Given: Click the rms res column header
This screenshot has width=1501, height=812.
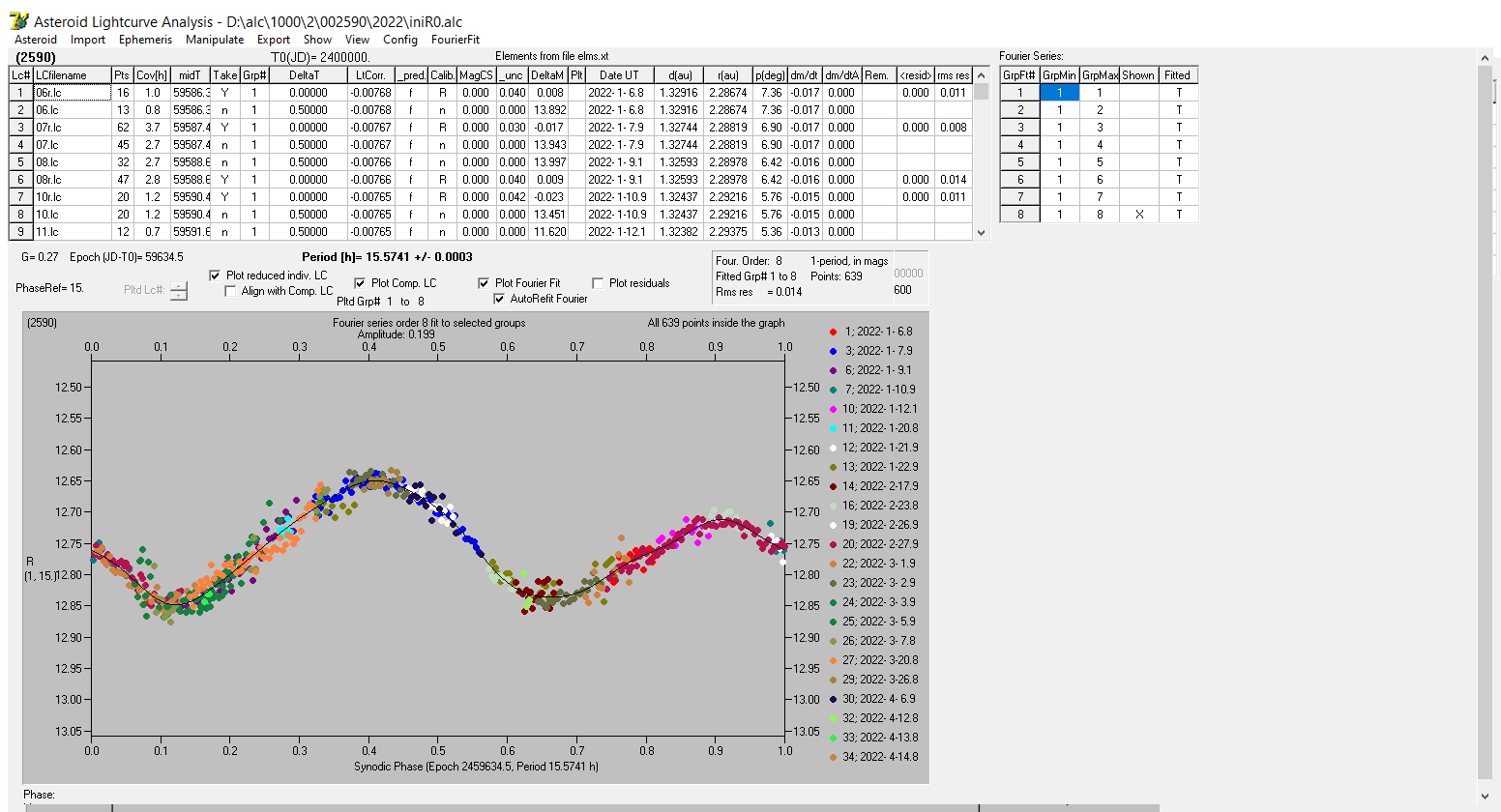Looking at the screenshot, I should 954,75.
